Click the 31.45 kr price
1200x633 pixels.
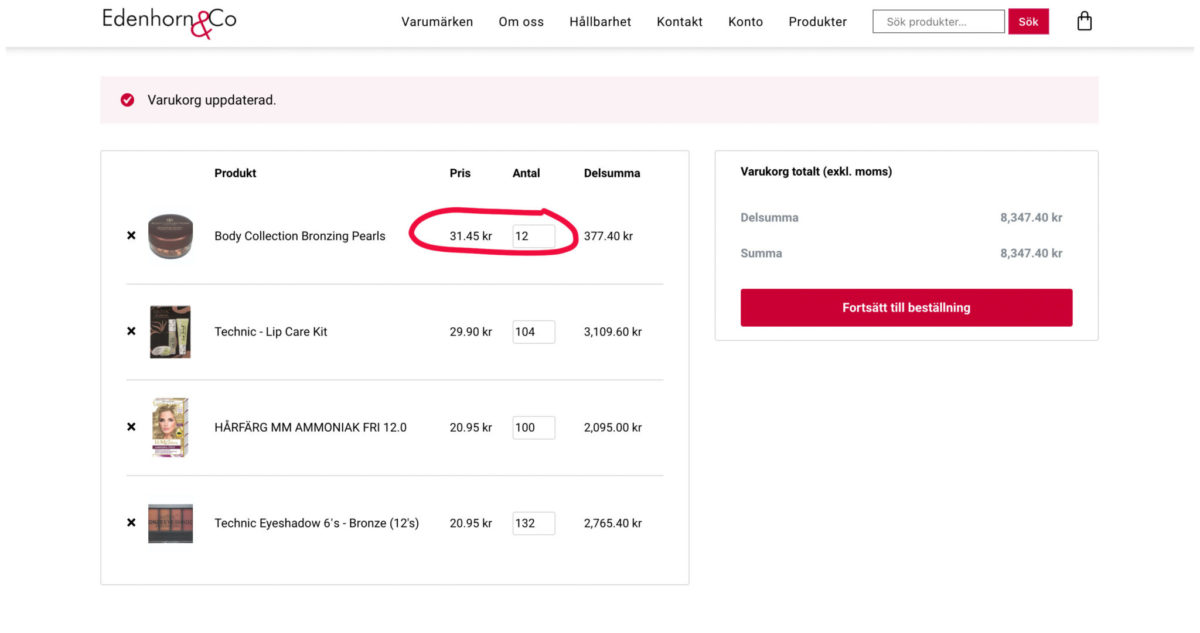(471, 236)
